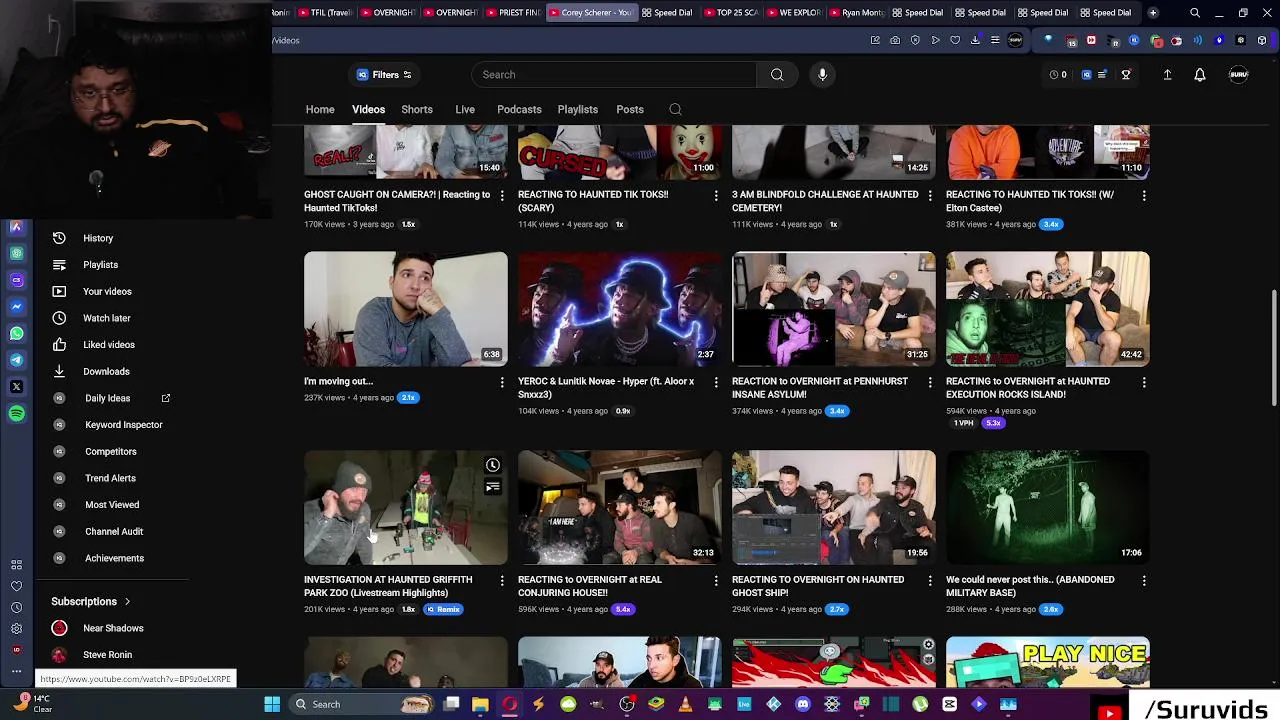The image size is (1280, 720).
Task: Open options menu for PENNHURST INSANE ASYLUM video
Action: [x=930, y=382]
